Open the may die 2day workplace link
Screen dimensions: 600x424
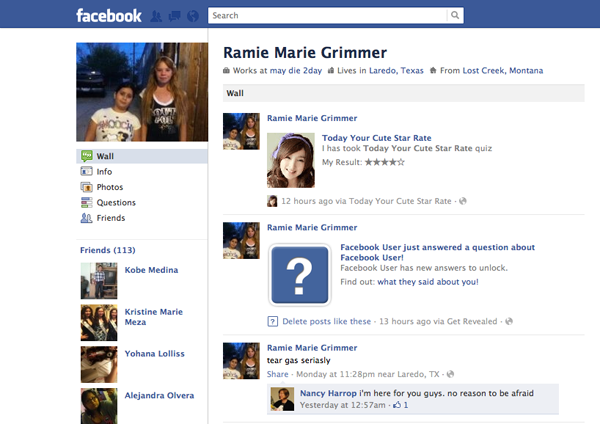297,70
